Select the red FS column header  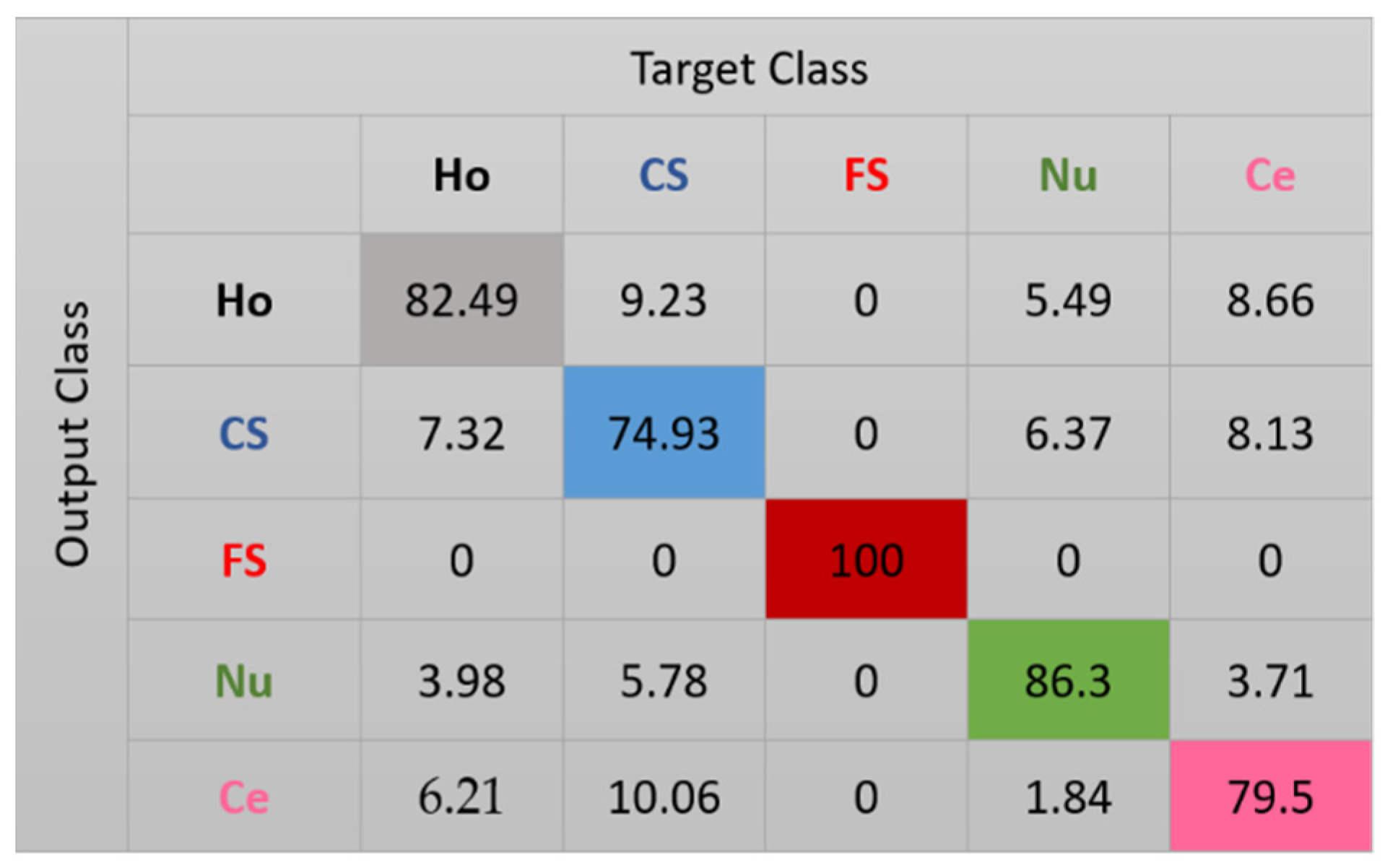tap(866, 175)
